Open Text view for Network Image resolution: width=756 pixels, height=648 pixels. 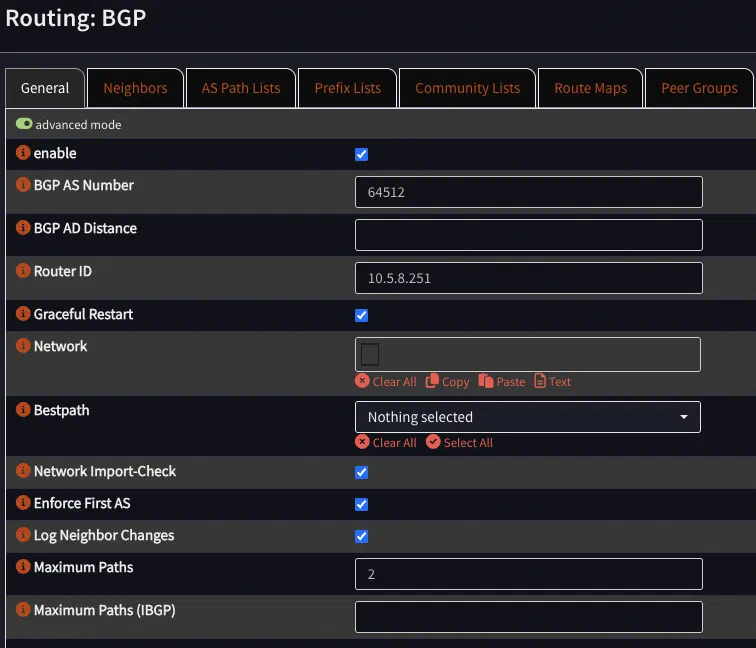click(x=553, y=381)
